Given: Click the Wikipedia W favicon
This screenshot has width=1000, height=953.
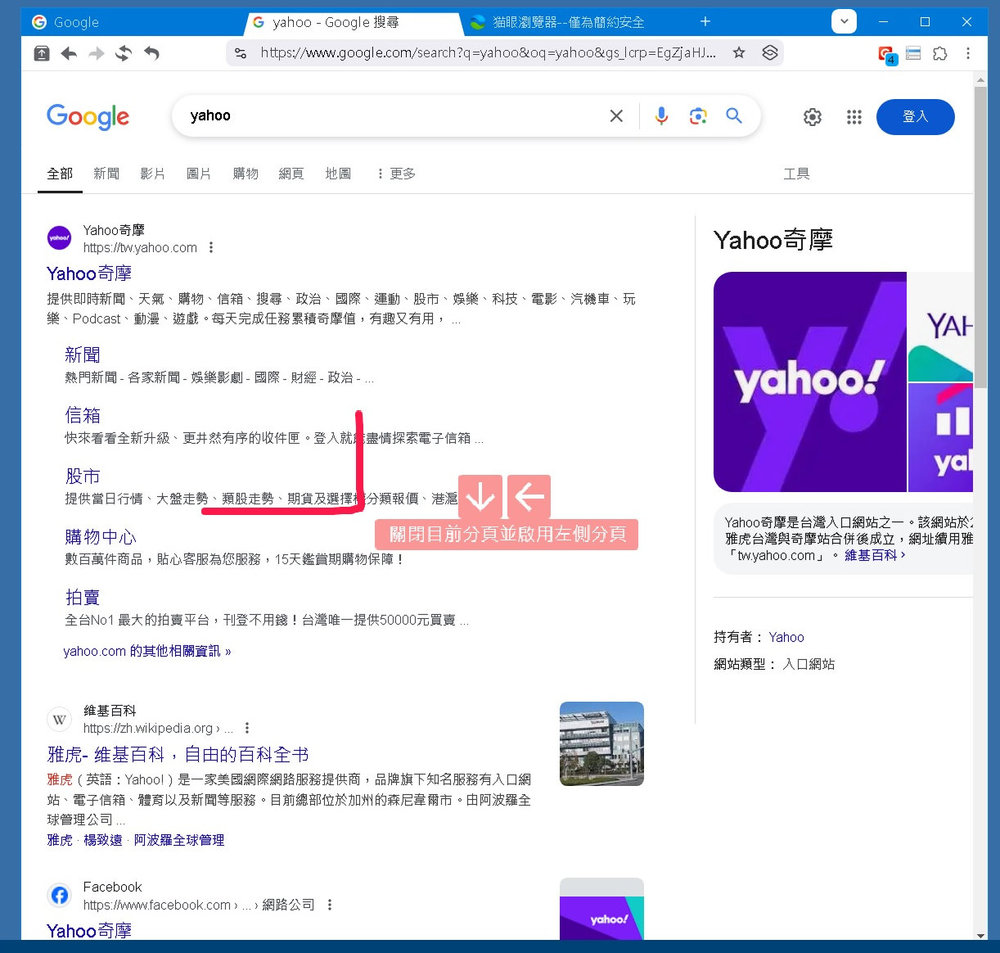Looking at the screenshot, I should point(59,720).
